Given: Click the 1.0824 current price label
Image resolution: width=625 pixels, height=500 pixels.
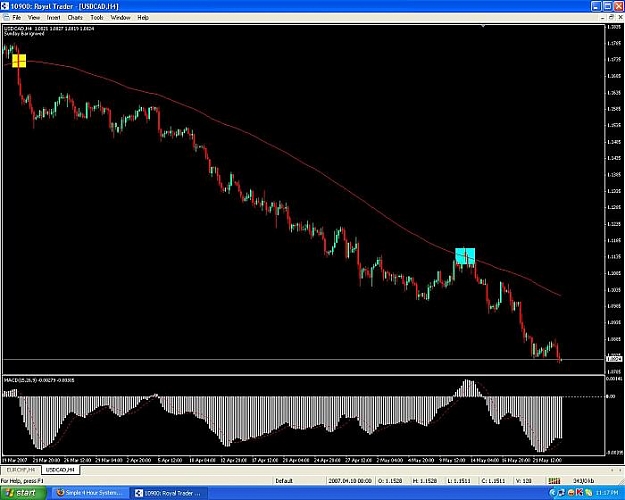Looking at the screenshot, I should [614, 359].
